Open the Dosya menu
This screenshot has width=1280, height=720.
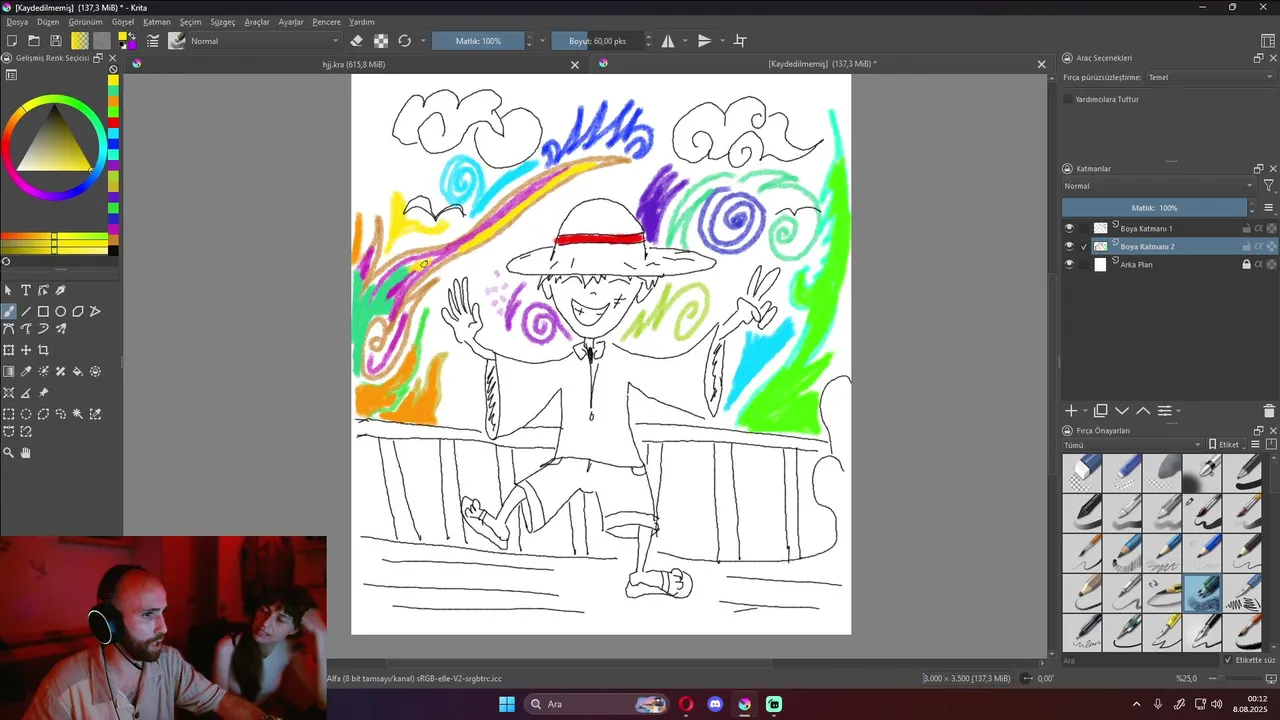(x=17, y=22)
